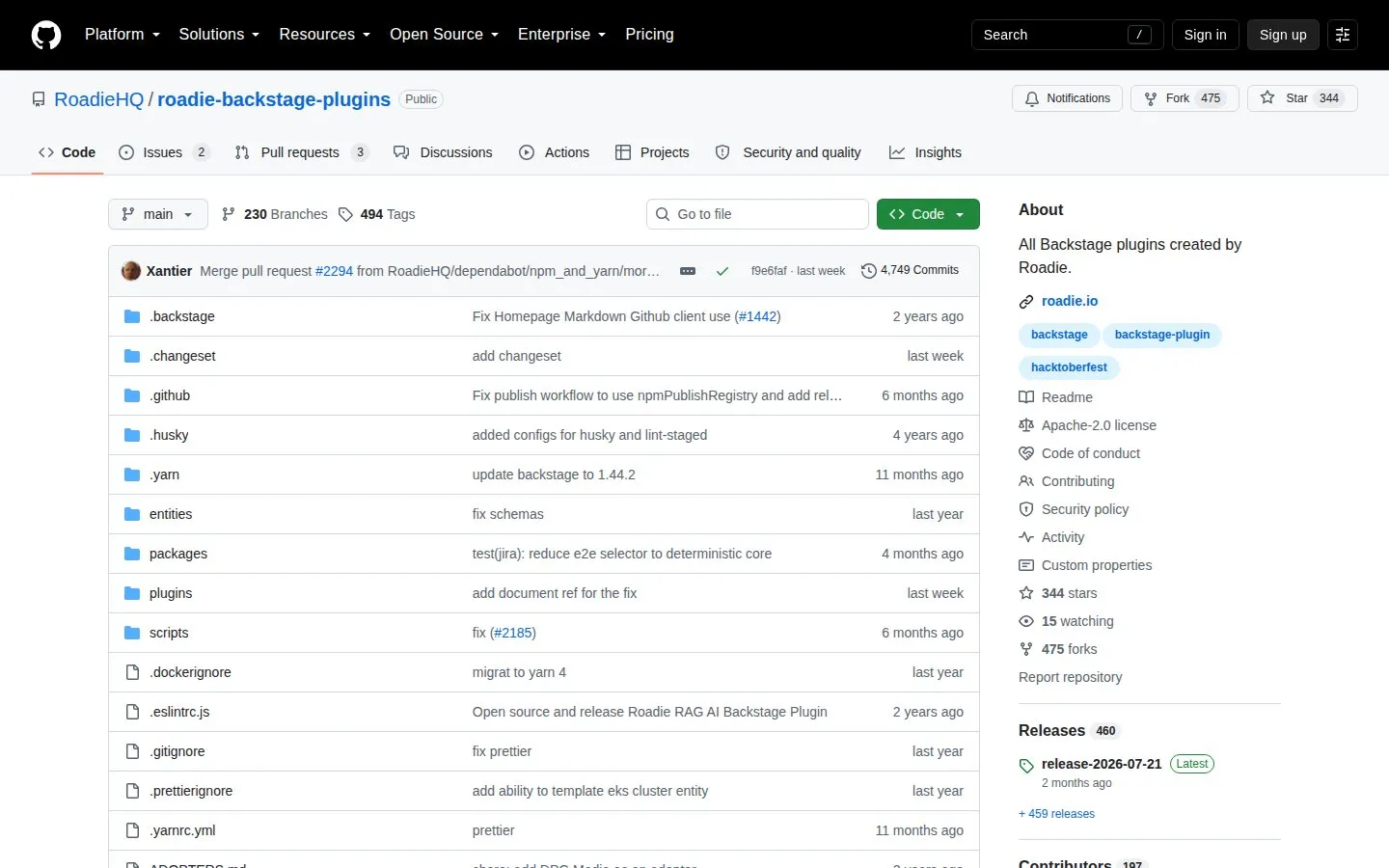Screen dimensions: 1389x868
Task: Open the release-2026-07-21 release
Action: point(1102,764)
